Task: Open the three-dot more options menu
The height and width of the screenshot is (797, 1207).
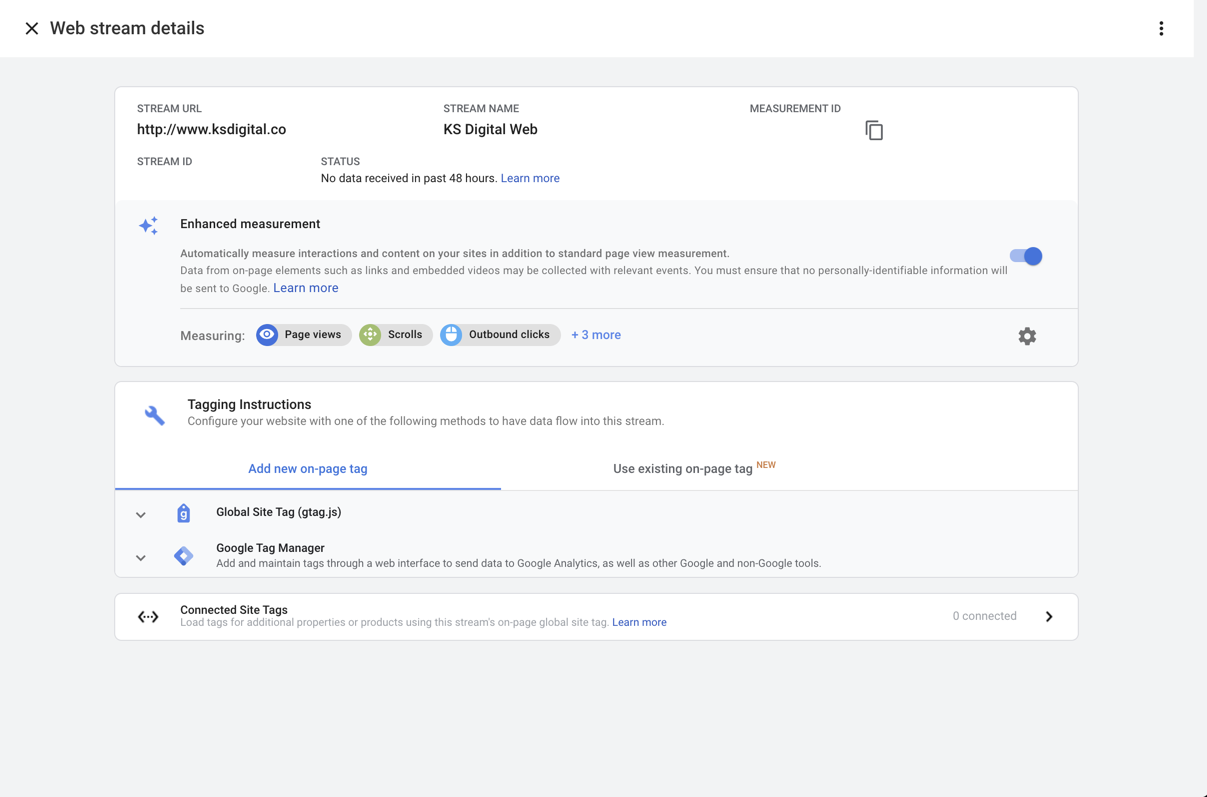Action: click(1161, 29)
